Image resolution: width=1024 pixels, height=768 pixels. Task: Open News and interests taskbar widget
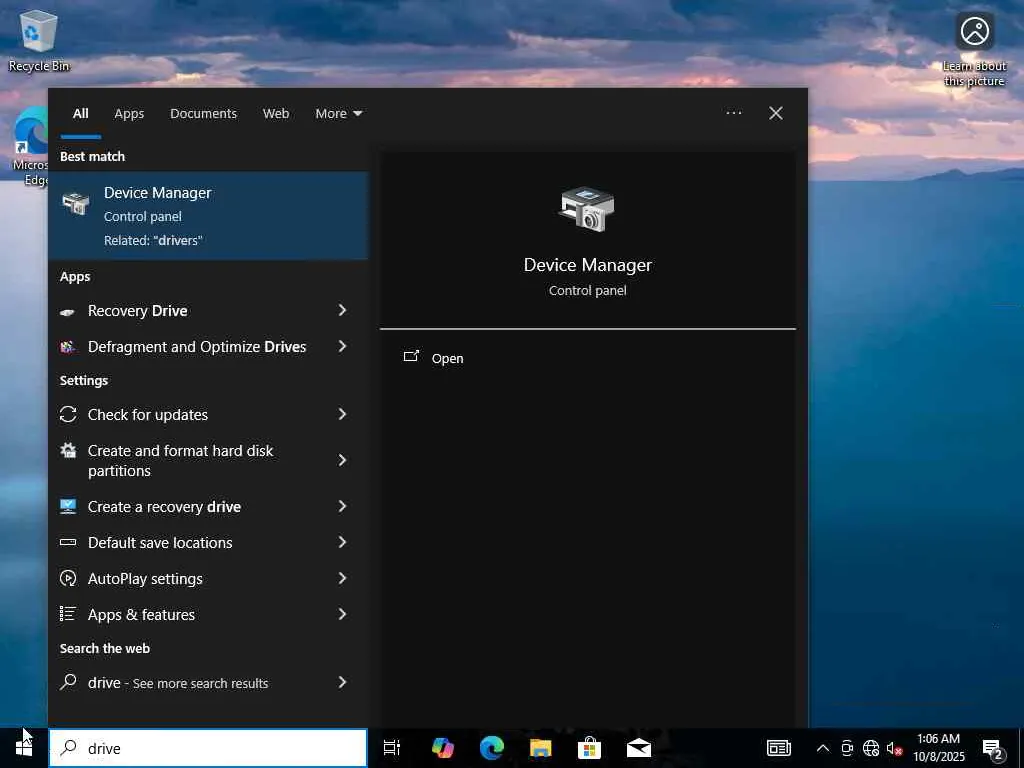click(778, 748)
